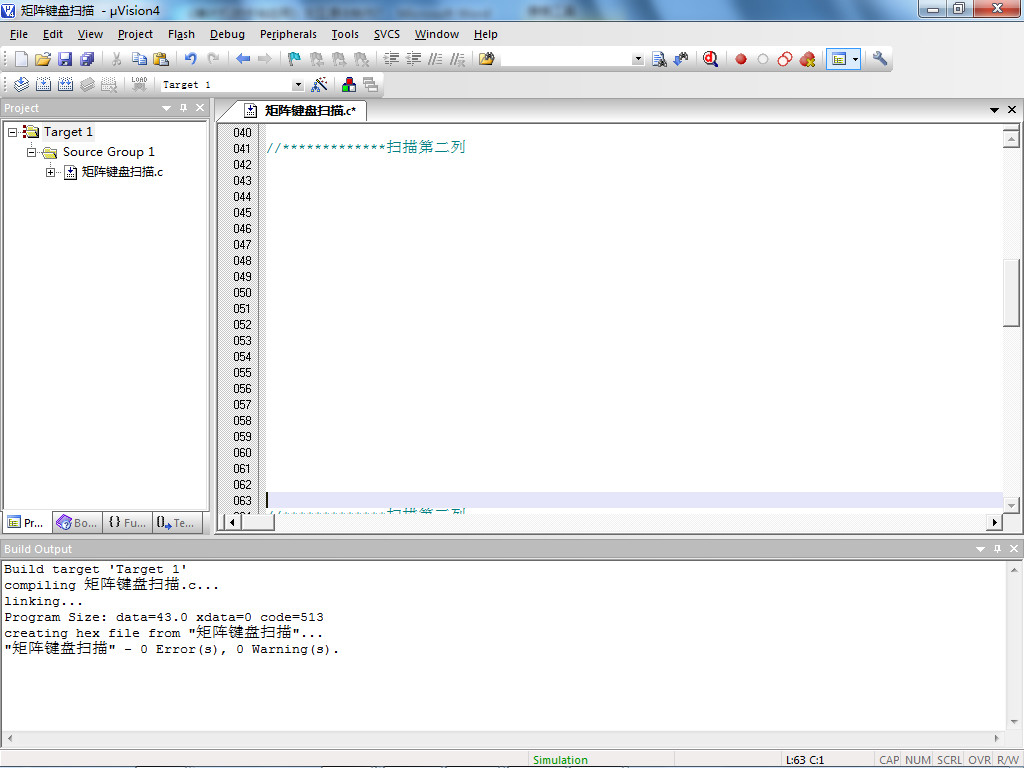1024x768 pixels.
Task: Open the Build Output panel dropdown arrow
Action: tap(980, 549)
